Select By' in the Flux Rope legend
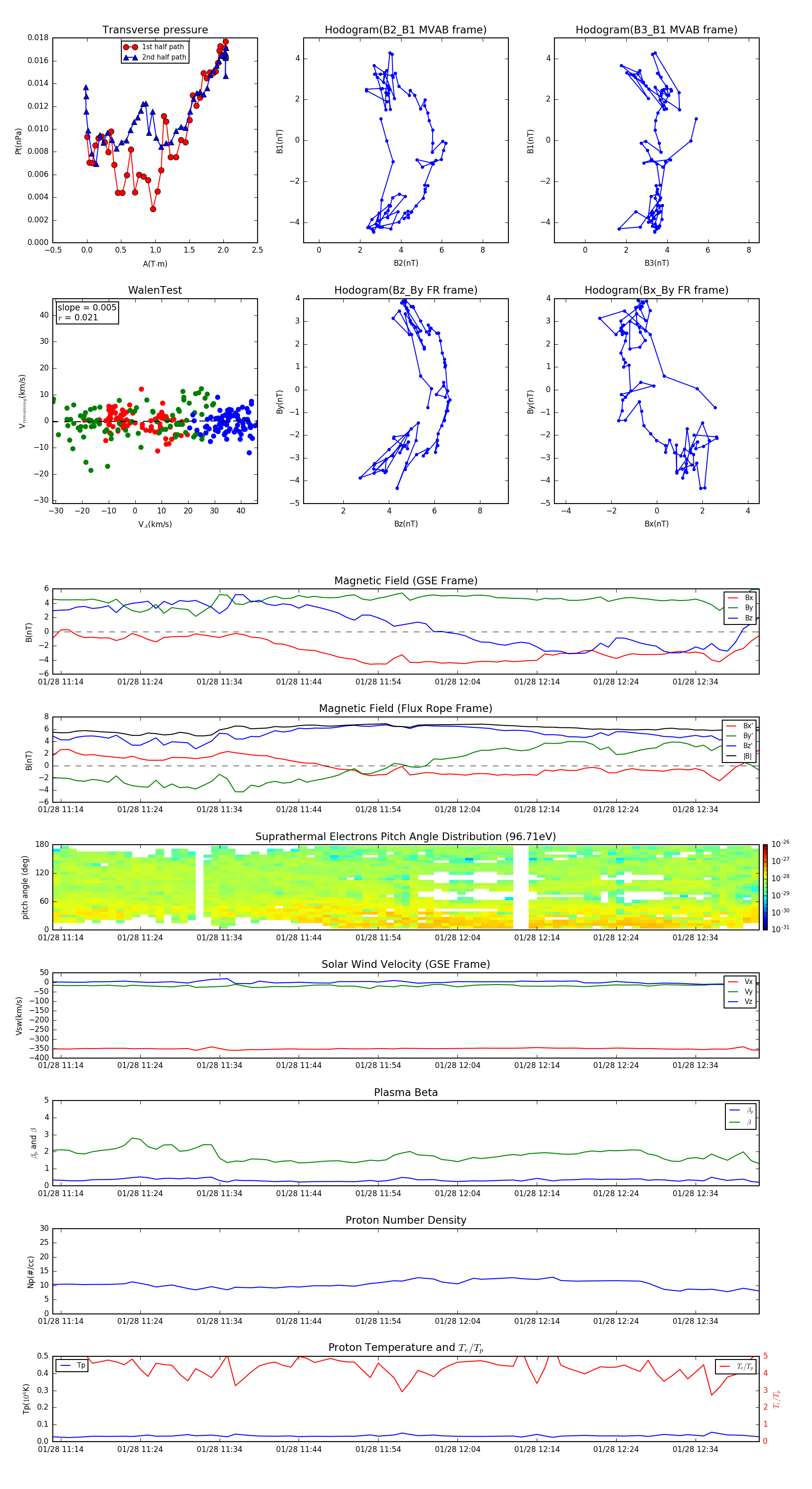The height and width of the screenshot is (1489, 812). [740, 736]
